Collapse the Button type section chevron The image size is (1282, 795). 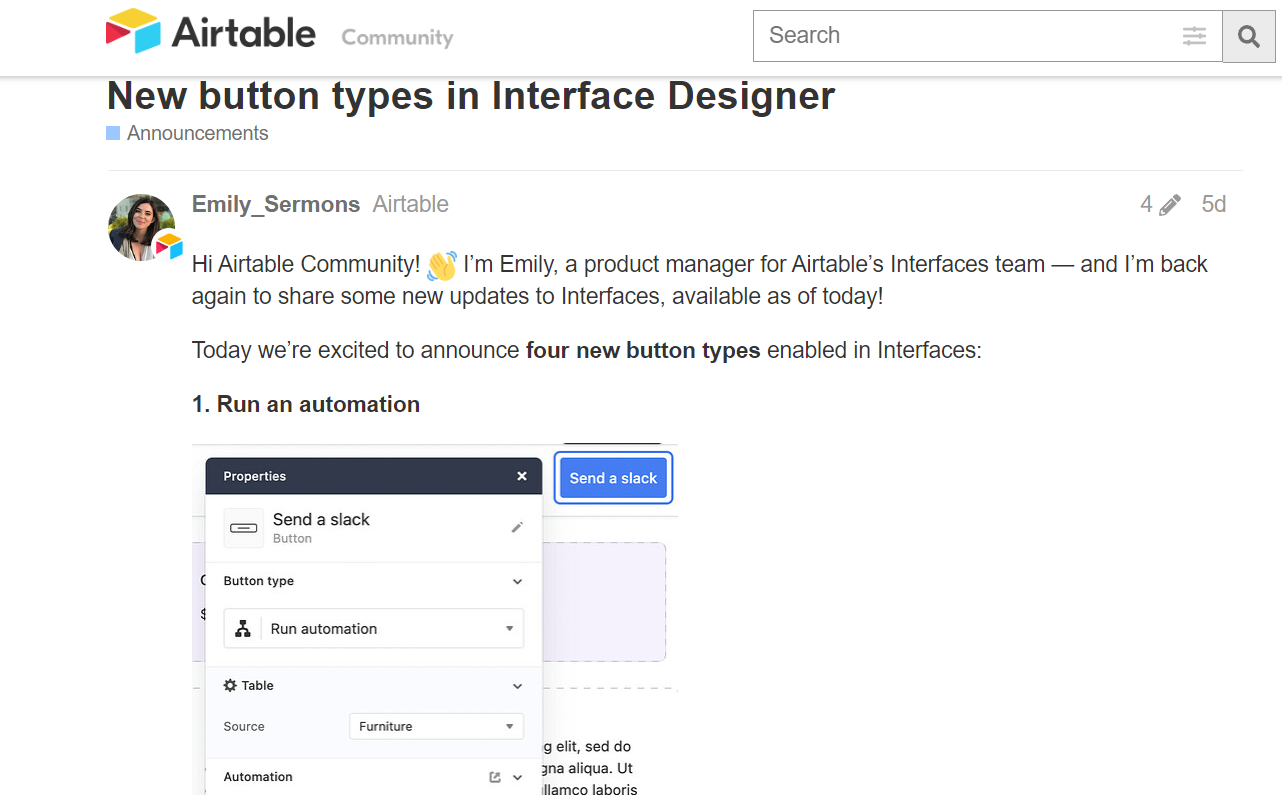coord(517,581)
